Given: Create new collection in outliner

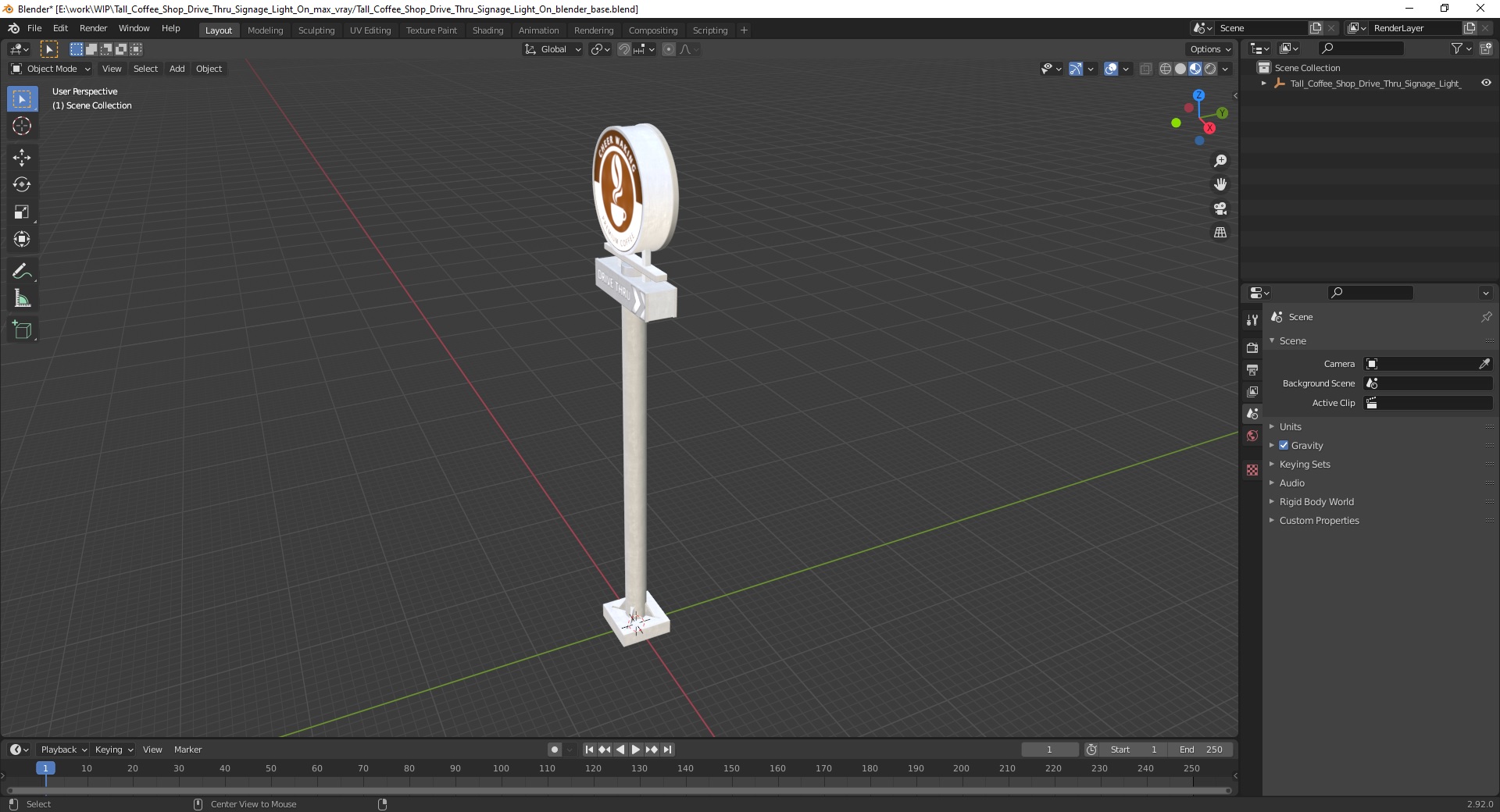Looking at the screenshot, I should 1485,48.
